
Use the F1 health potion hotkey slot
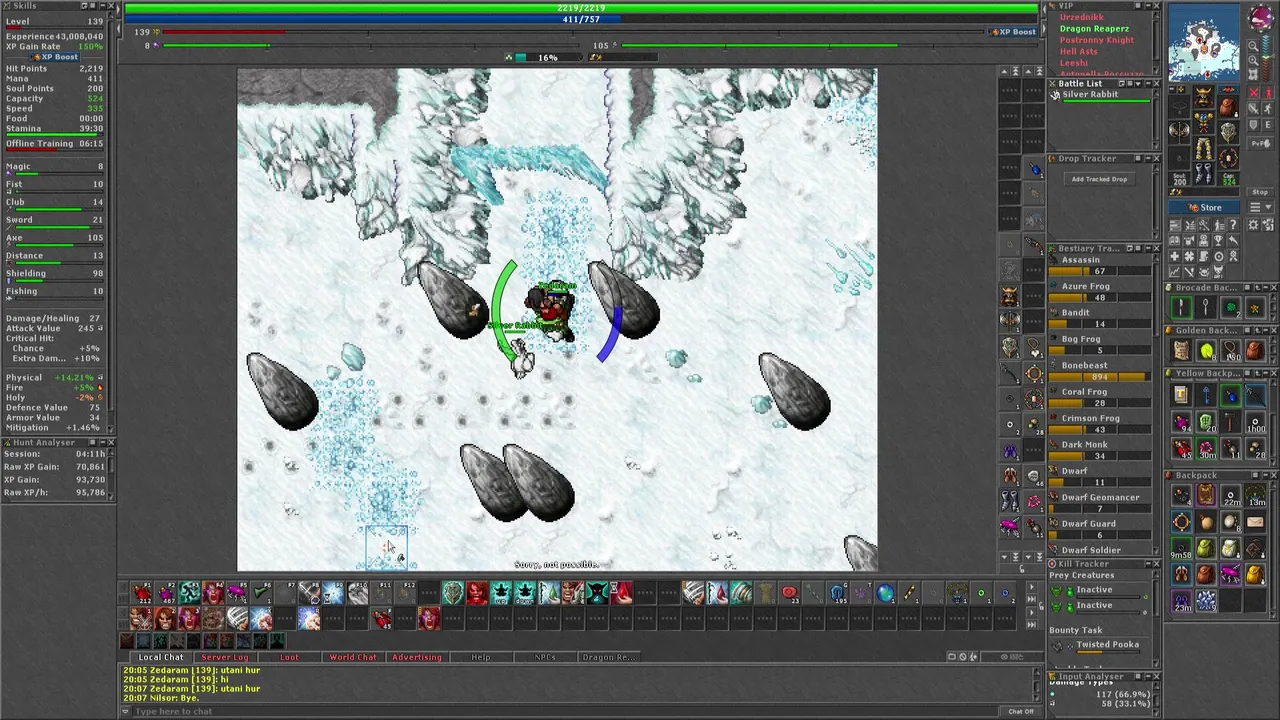(x=141, y=594)
